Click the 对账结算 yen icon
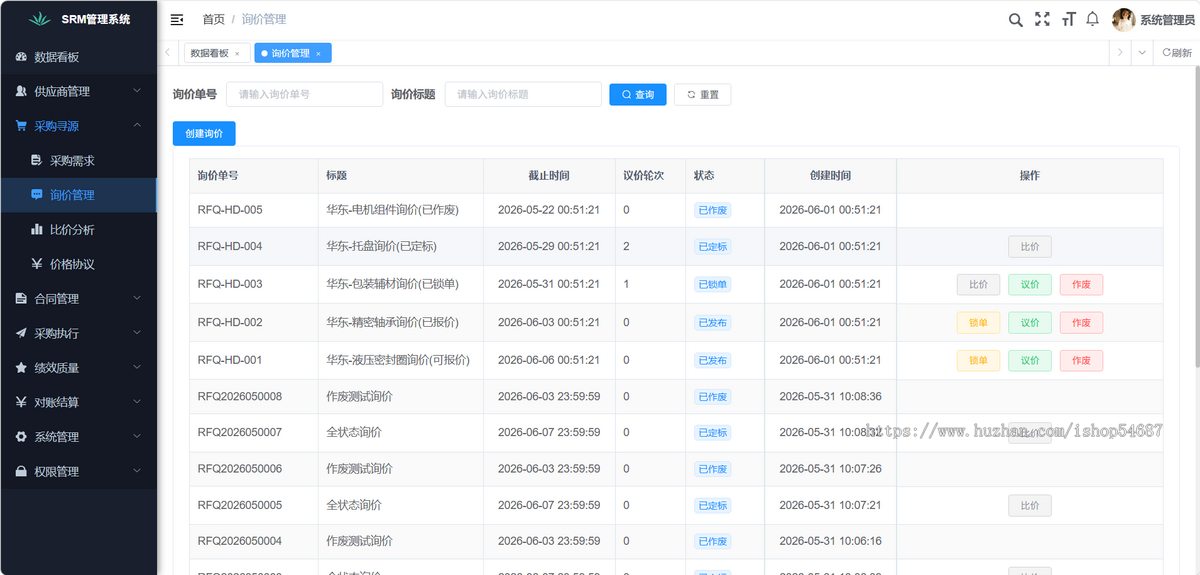1200x575 pixels. [22, 402]
